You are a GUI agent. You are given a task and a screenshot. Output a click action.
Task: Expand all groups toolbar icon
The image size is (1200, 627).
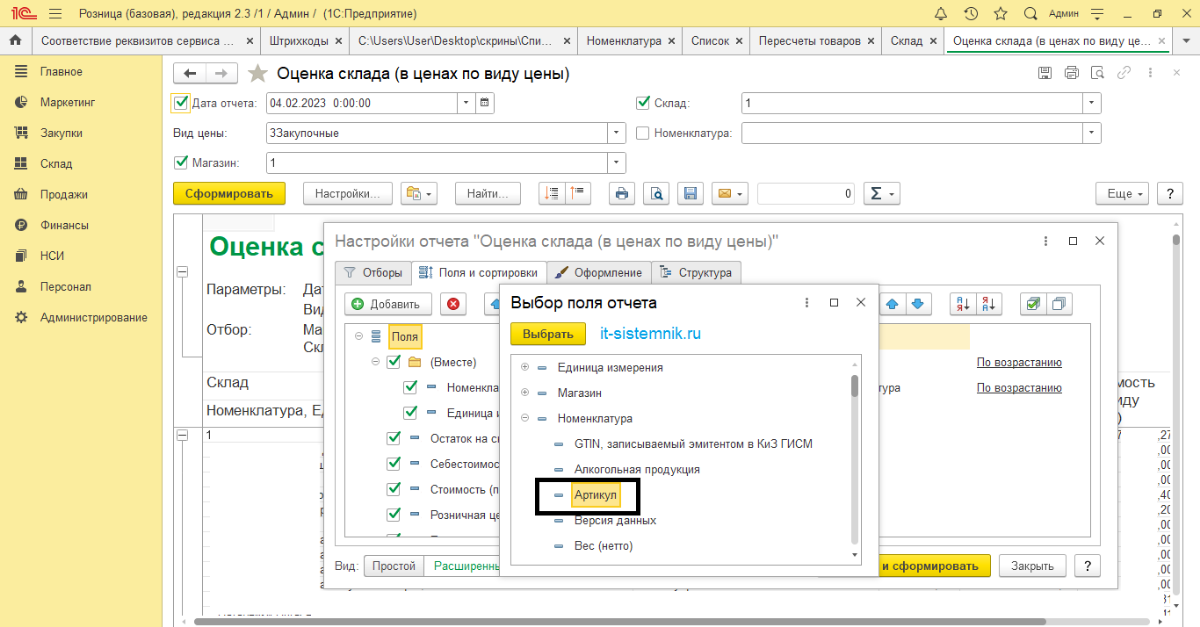coord(552,194)
